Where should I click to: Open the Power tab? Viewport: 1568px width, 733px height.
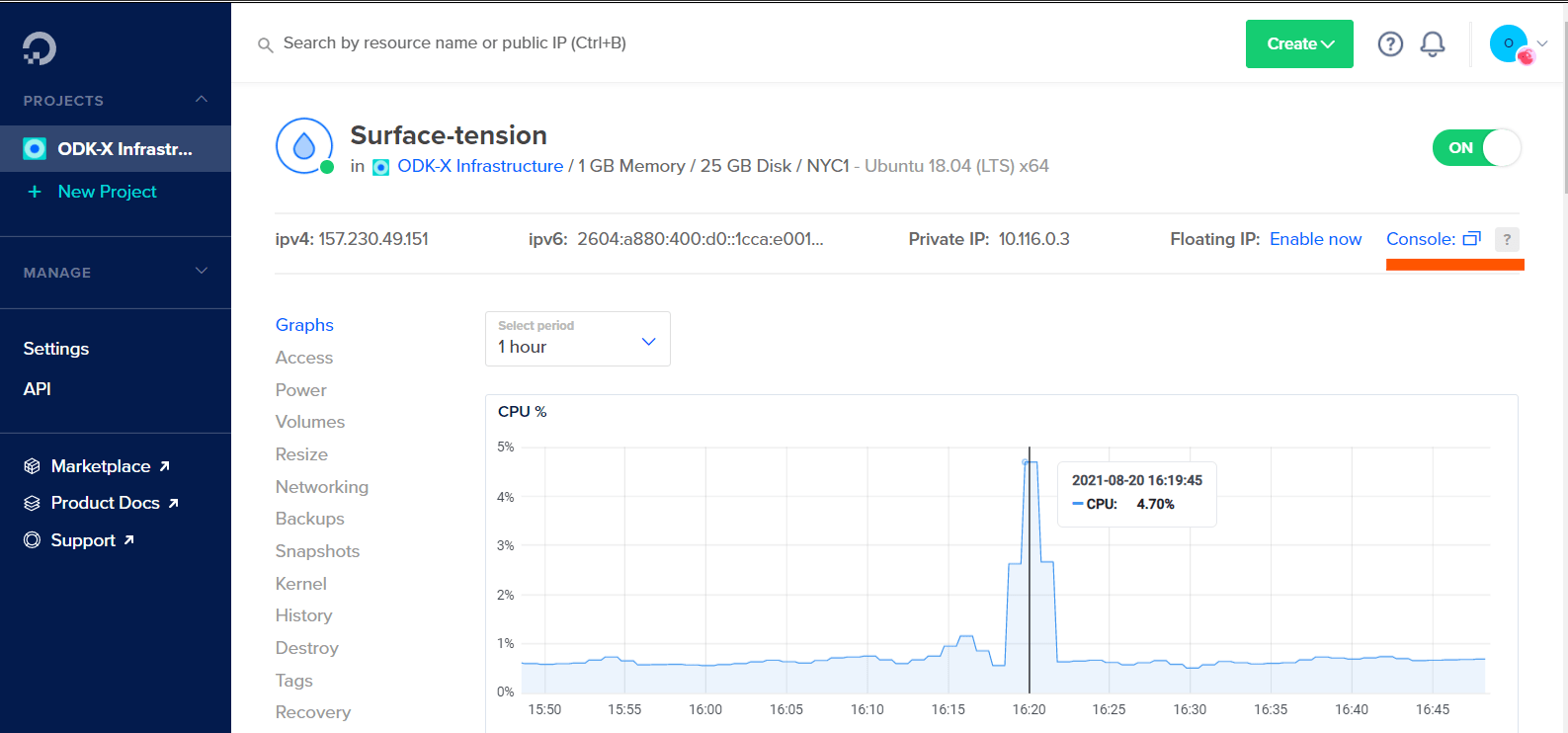301,390
